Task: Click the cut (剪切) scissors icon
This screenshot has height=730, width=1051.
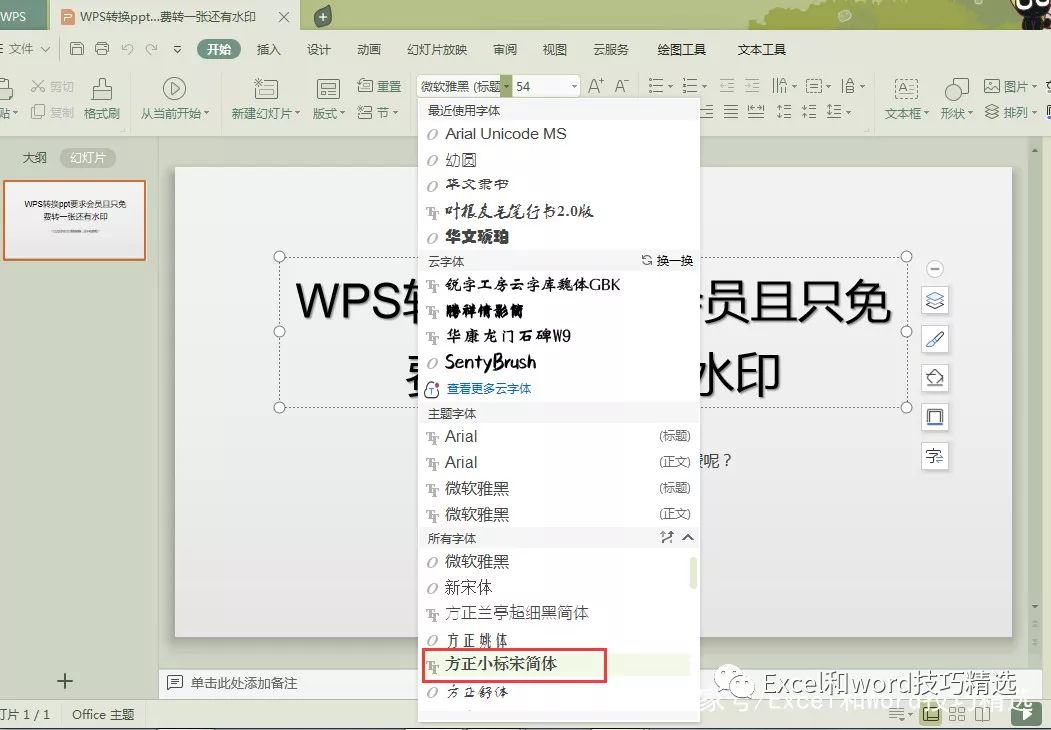Action: tap(38, 86)
